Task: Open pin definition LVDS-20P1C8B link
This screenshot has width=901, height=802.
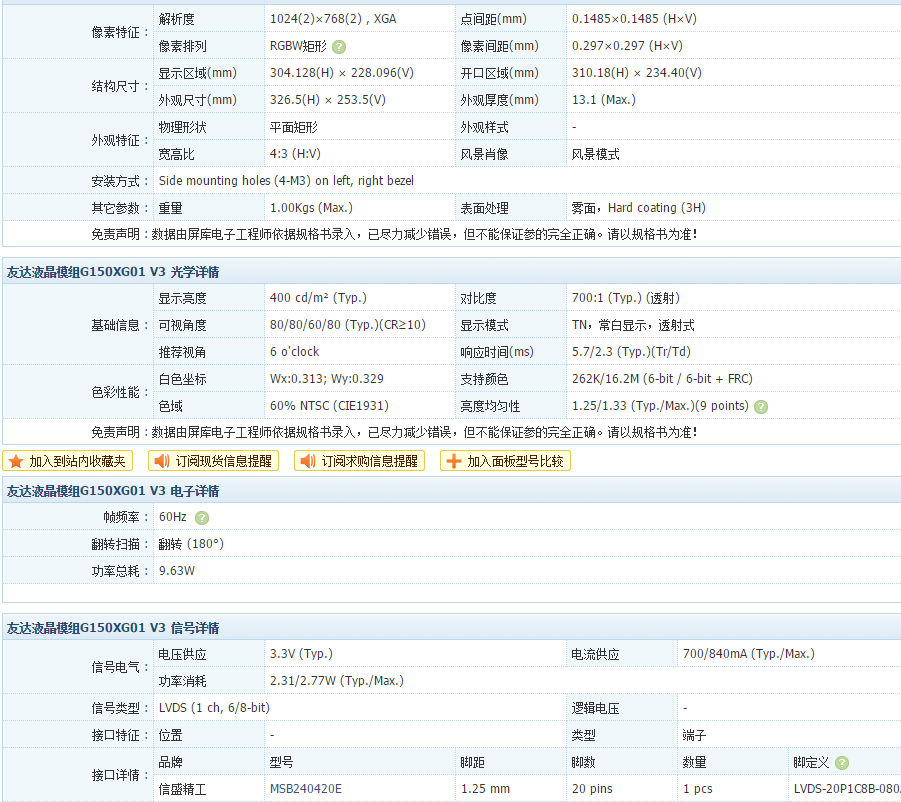Action: 846,789
